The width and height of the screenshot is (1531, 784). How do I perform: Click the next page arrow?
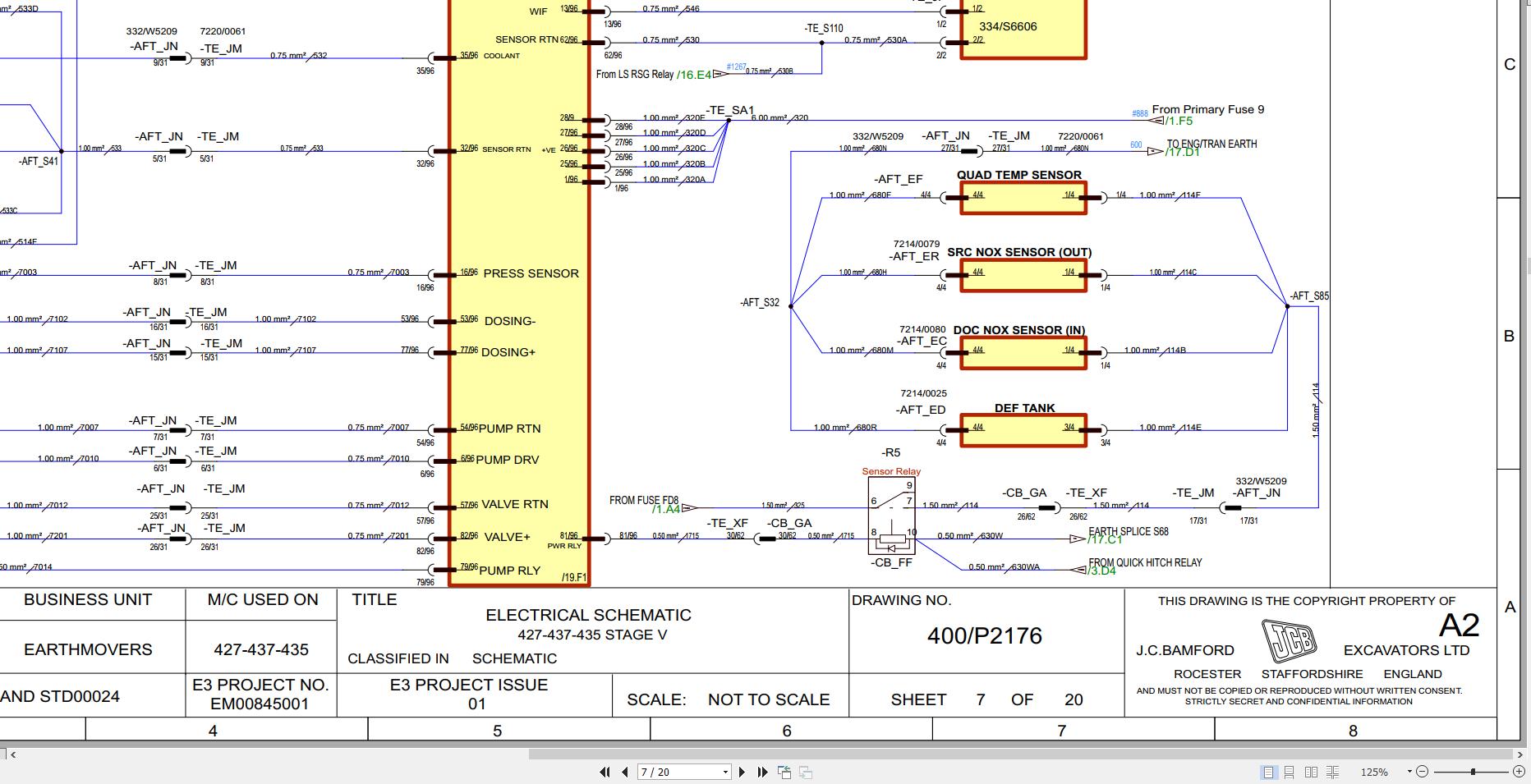(x=742, y=772)
